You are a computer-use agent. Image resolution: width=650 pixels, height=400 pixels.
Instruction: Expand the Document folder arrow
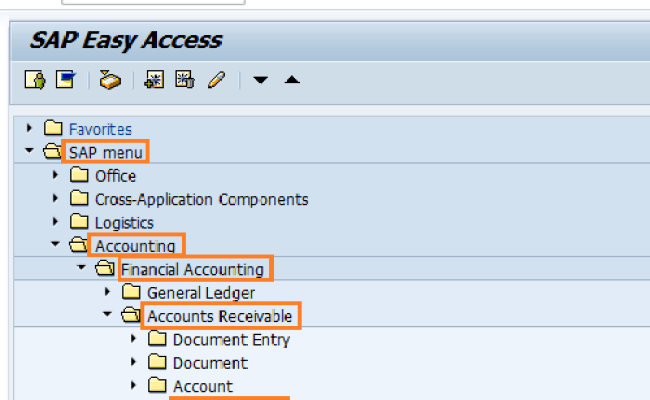[x=133, y=362]
